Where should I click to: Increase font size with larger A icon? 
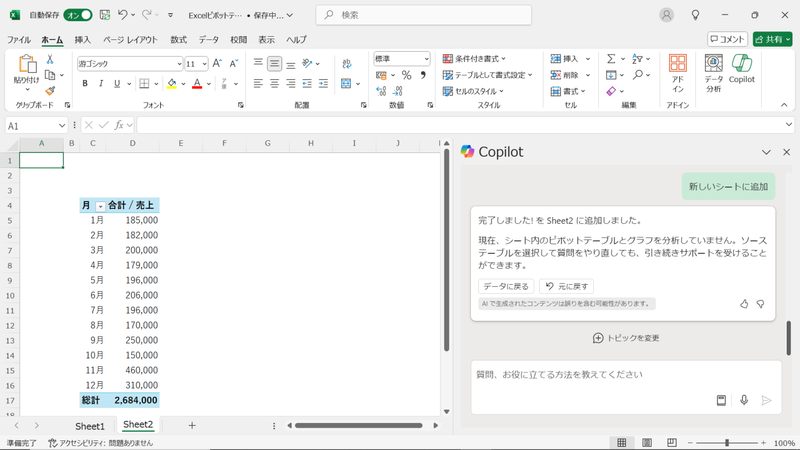(x=217, y=63)
